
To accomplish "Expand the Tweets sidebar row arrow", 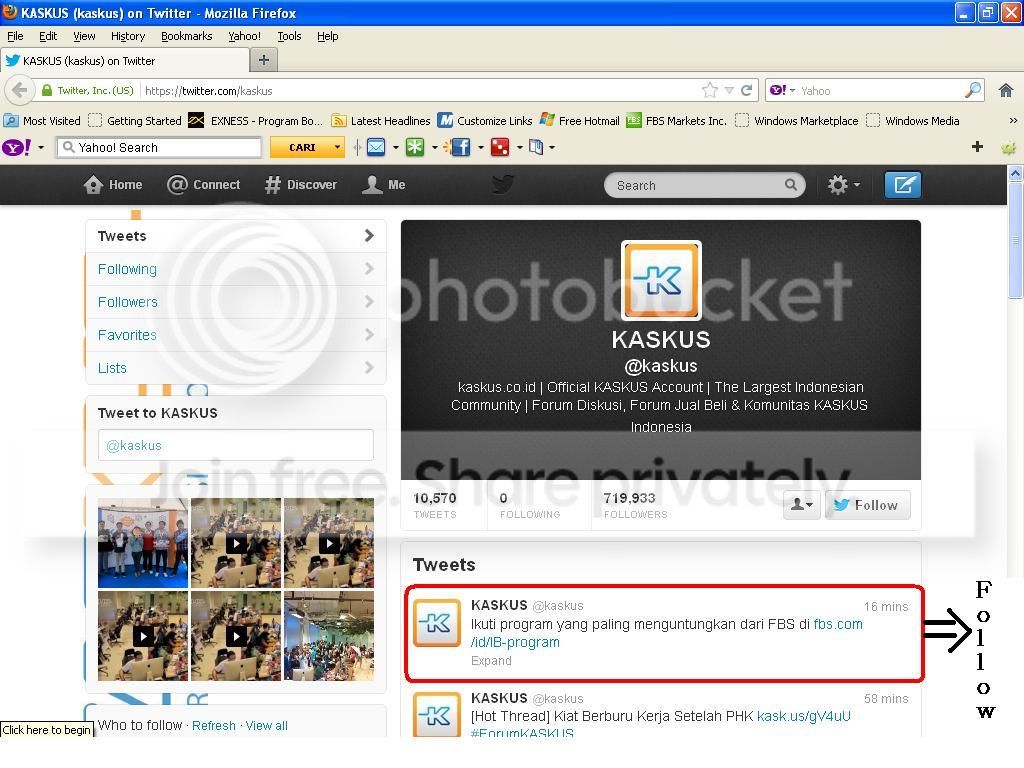I will [x=369, y=236].
